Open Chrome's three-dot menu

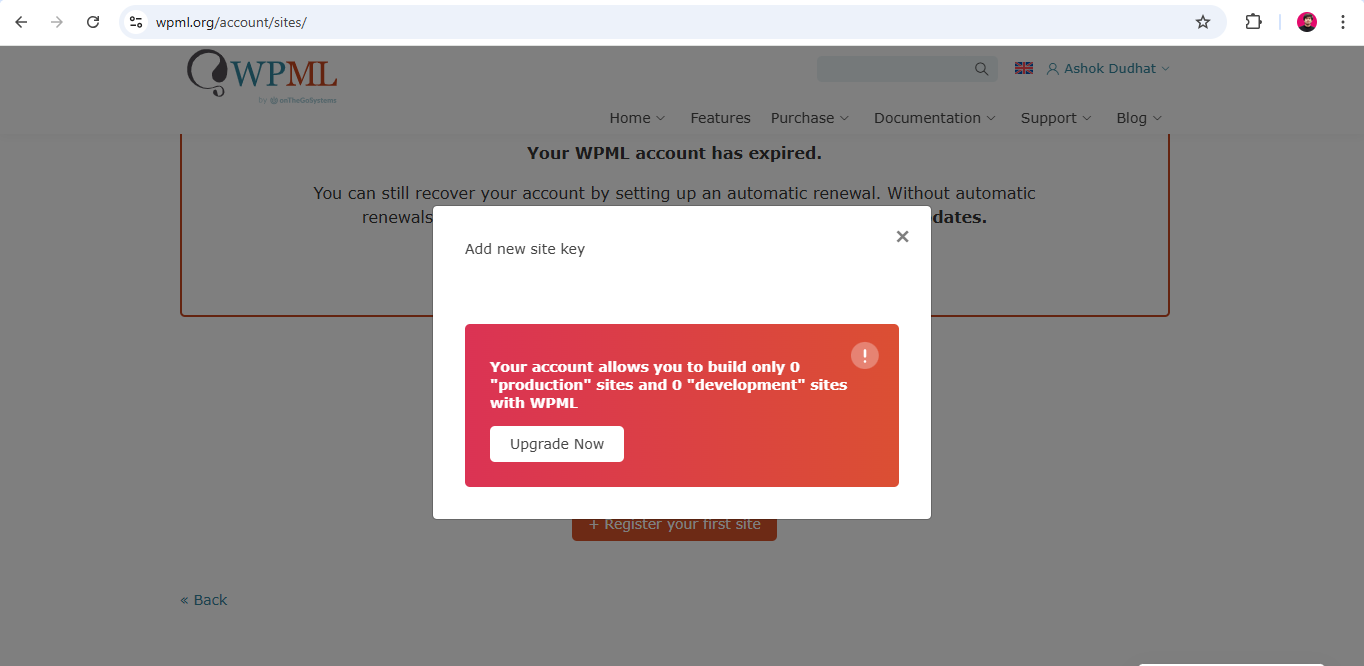[x=1343, y=22]
